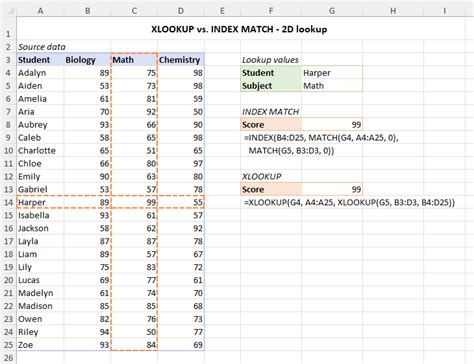The width and height of the screenshot is (474, 364).
Task: Click the =XLOOKUP(G4, A4:A25 formula text
Action: (349, 202)
